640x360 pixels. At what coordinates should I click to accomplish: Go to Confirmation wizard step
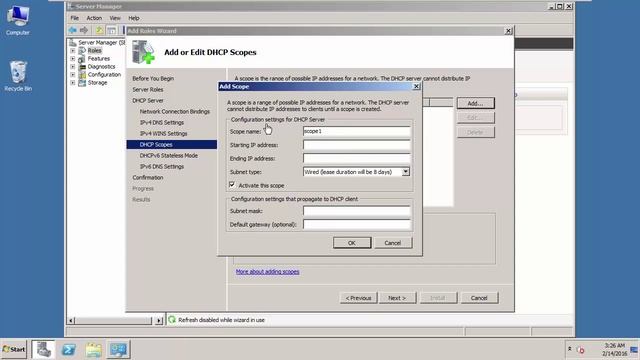coord(148,178)
